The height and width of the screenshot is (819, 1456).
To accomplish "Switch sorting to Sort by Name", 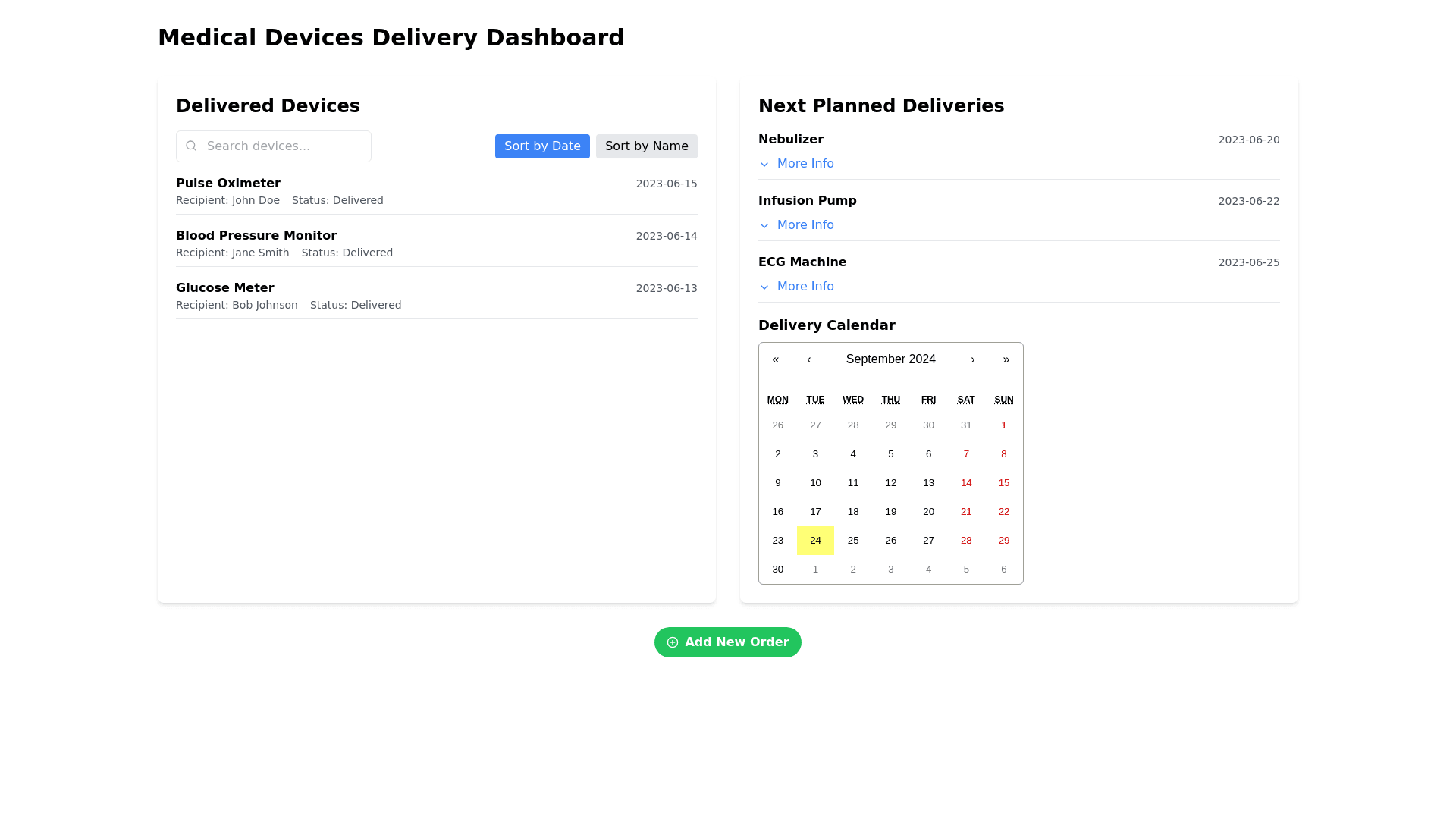I will pyautogui.click(x=646, y=146).
